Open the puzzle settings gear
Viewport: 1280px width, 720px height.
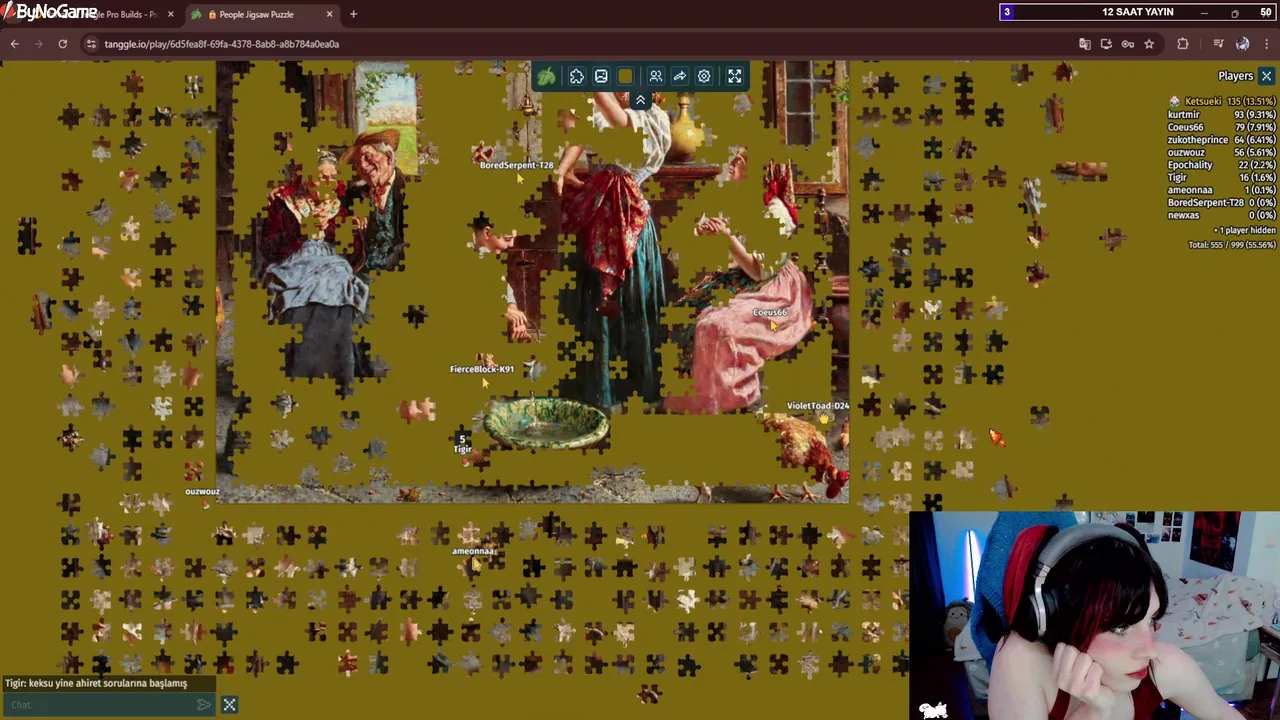tap(704, 76)
